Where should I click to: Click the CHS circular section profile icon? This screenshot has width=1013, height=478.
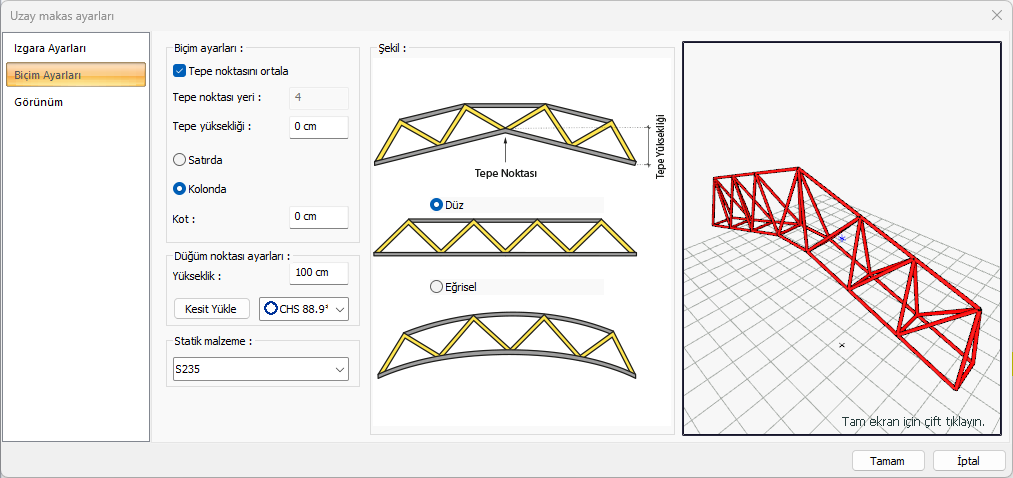pos(270,308)
